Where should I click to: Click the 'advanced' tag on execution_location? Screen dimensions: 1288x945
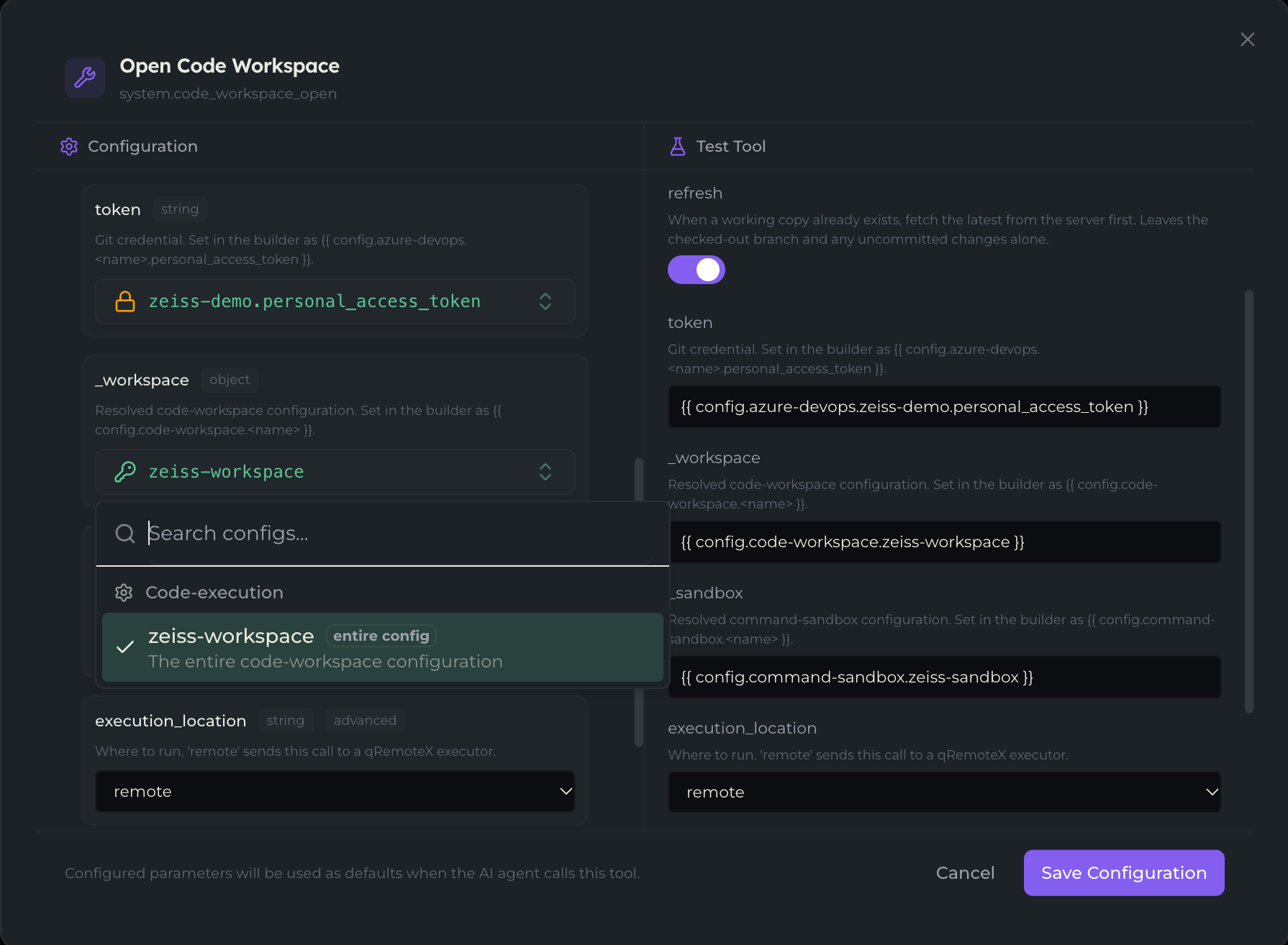point(365,721)
